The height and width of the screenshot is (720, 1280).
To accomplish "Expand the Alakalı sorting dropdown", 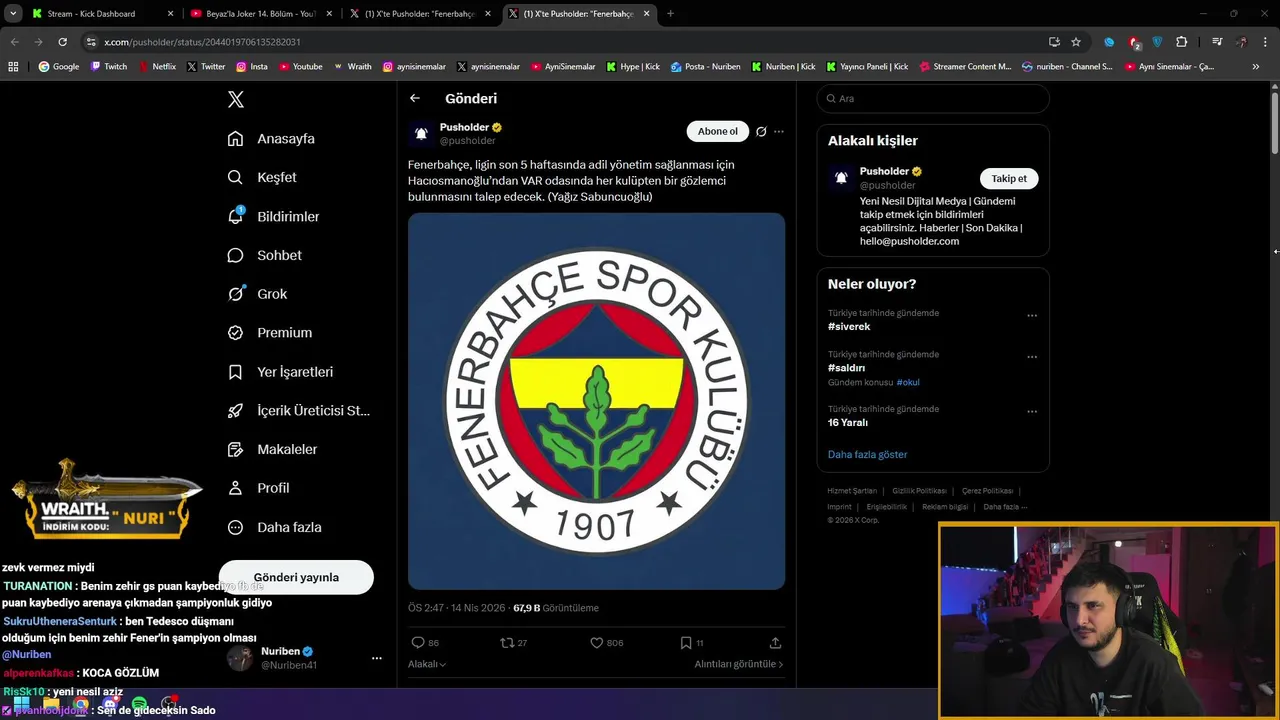I will point(427,664).
